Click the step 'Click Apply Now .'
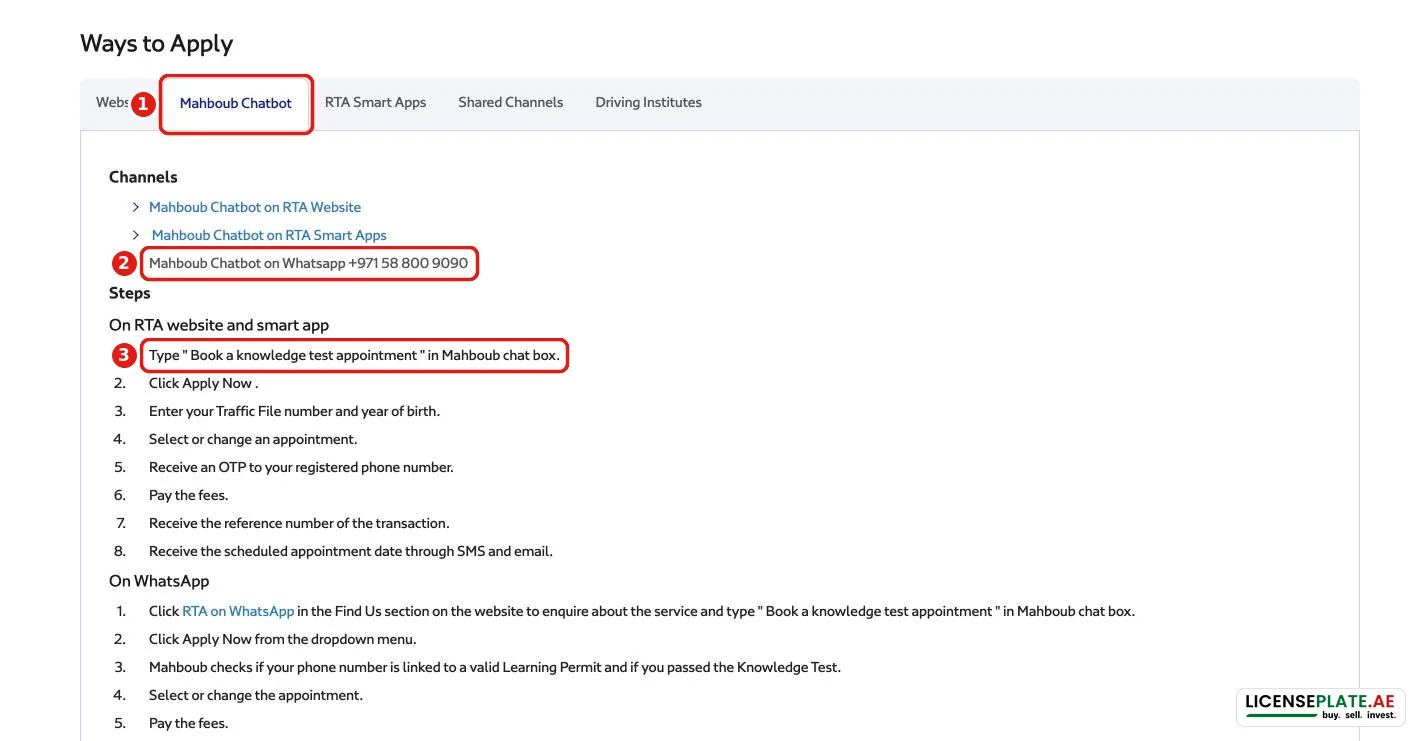 204,383
